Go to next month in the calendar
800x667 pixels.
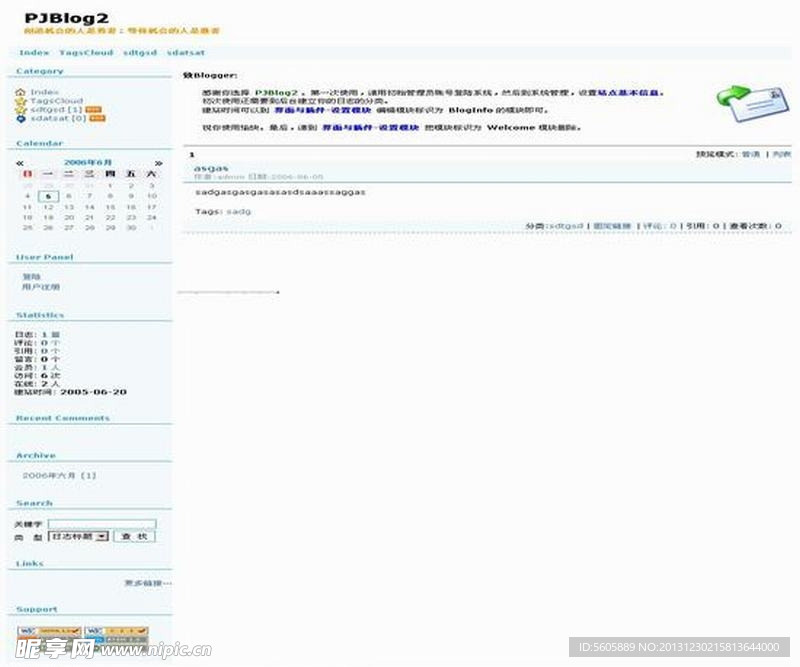(159, 163)
